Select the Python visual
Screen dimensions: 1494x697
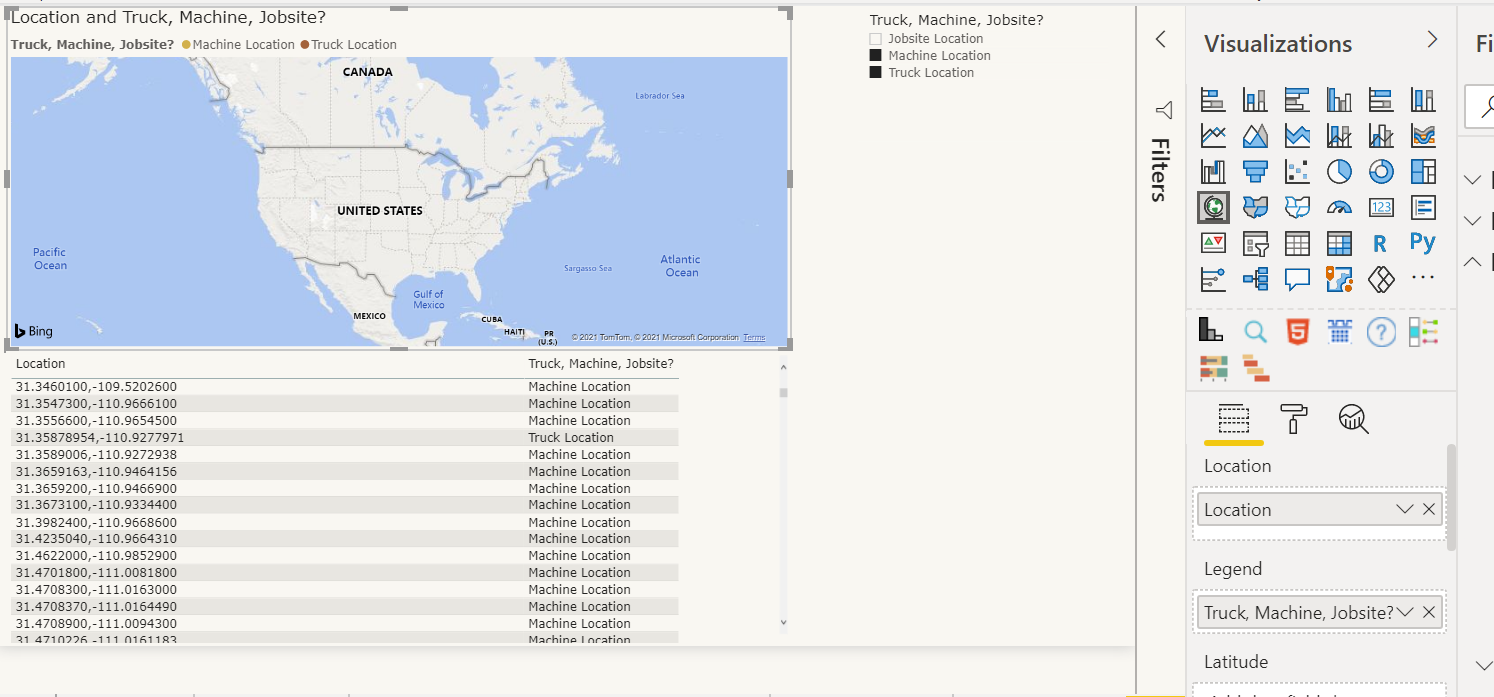pos(1423,243)
